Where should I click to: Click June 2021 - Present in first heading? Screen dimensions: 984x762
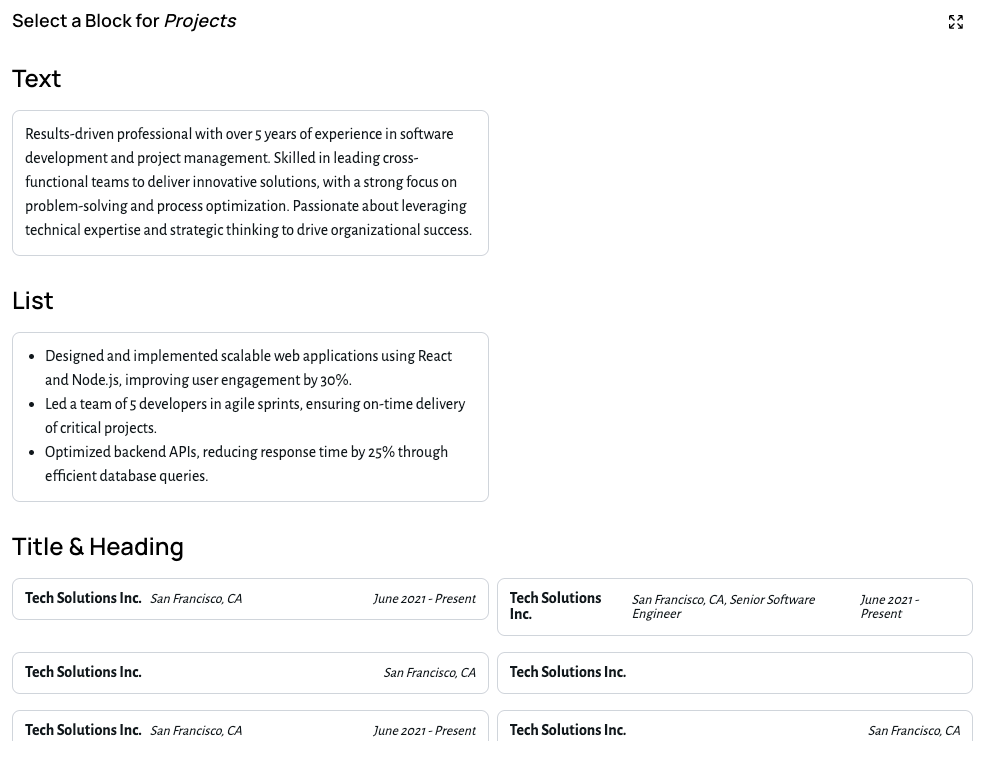[x=424, y=598]
